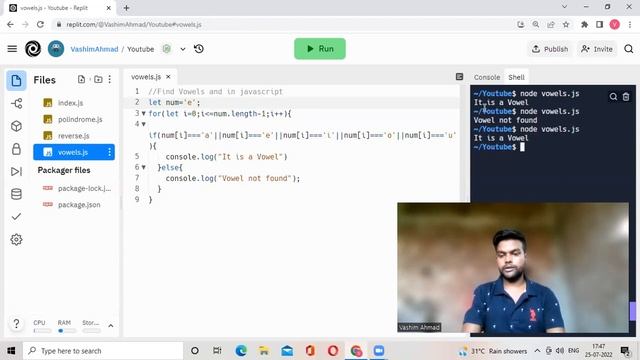
Task: Click code line 2 with let num='e'
Action: coord(174,102)
